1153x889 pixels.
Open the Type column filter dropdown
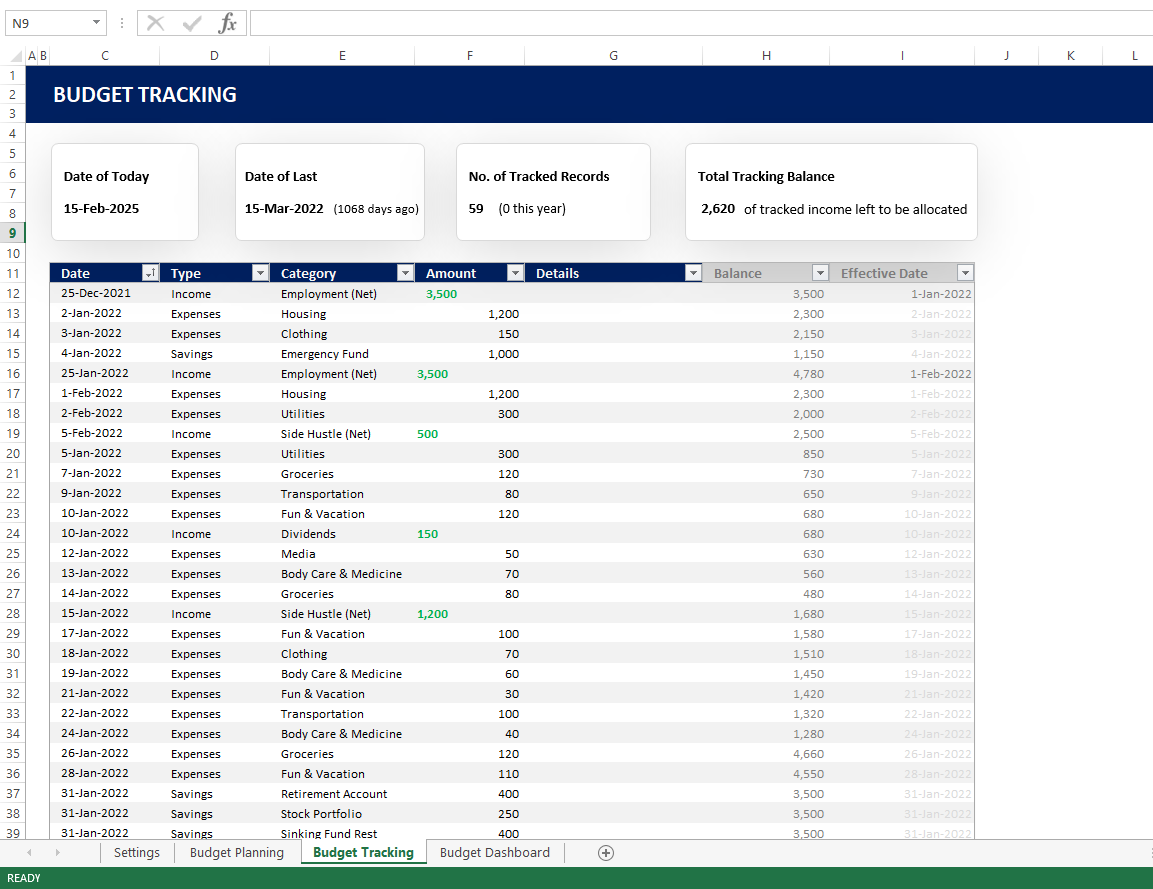[260, 273]
